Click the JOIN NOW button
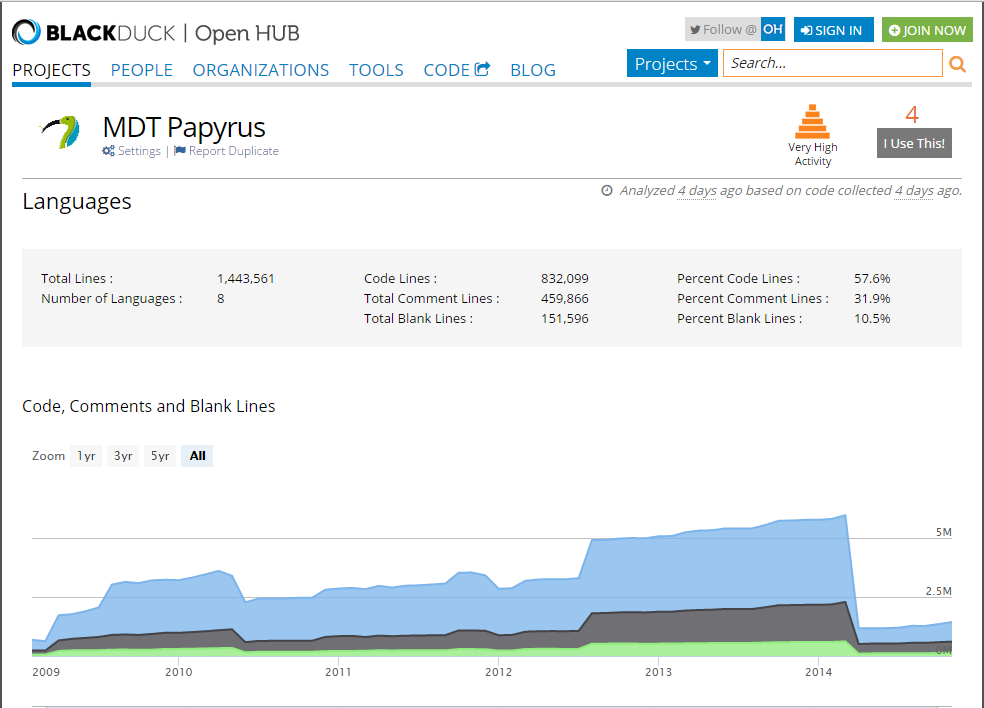Screen dimensions: 984x708 point(927,30)
